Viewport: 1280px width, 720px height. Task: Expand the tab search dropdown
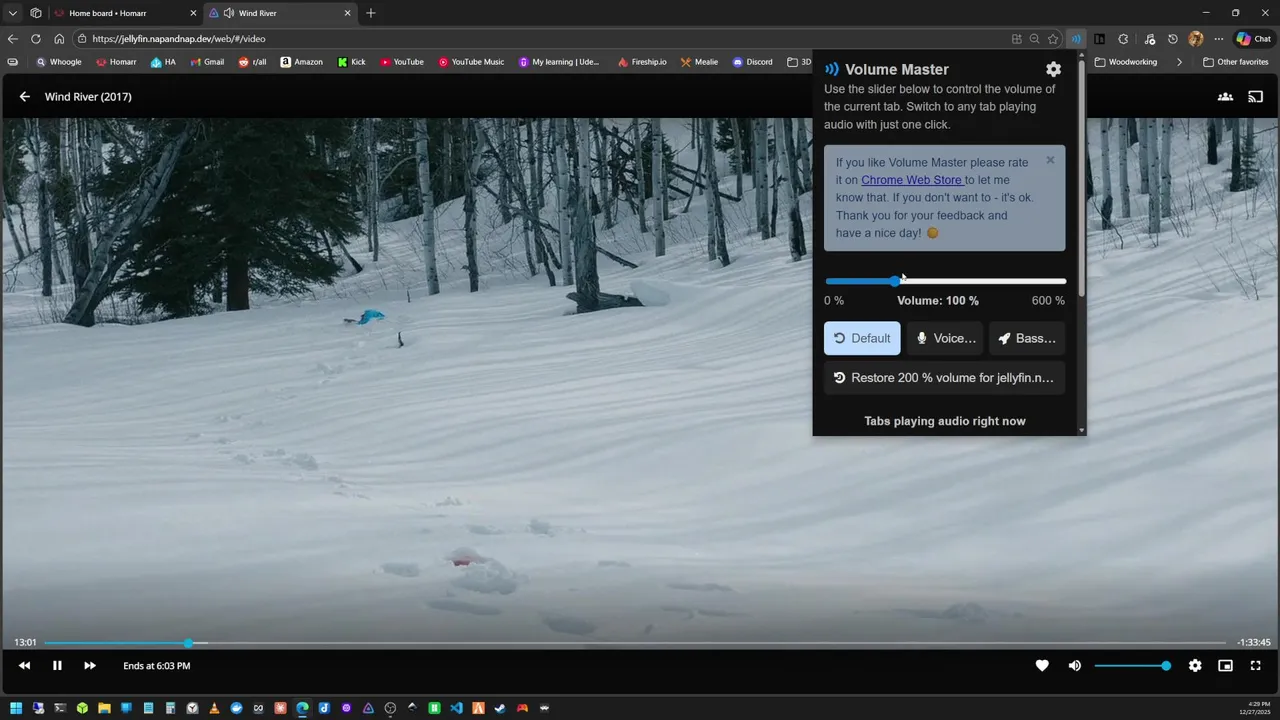pos(13,13)
